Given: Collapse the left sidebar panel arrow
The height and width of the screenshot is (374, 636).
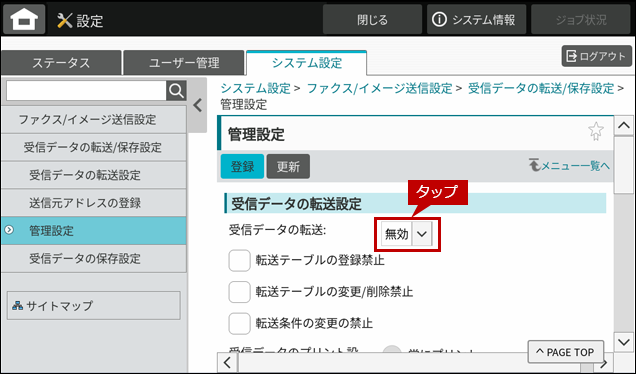Looking at the screenshot, I should coord(198,105).
